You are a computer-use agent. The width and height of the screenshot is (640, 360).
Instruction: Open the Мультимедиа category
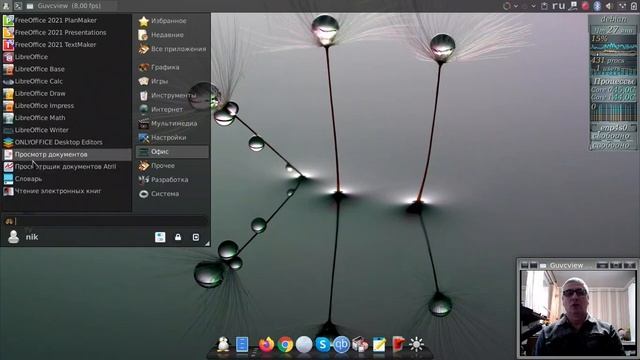[172, 123]
